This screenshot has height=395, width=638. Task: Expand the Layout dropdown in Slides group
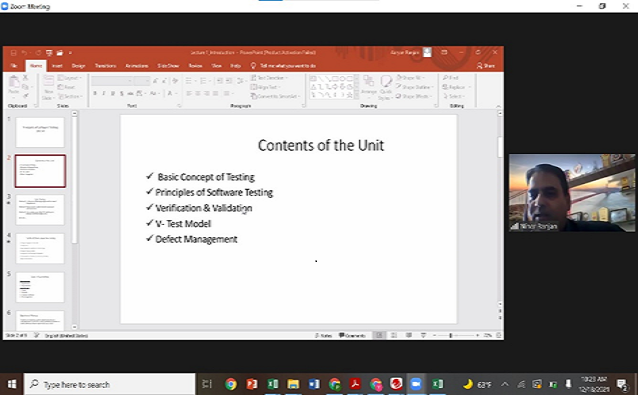(70, 78)
